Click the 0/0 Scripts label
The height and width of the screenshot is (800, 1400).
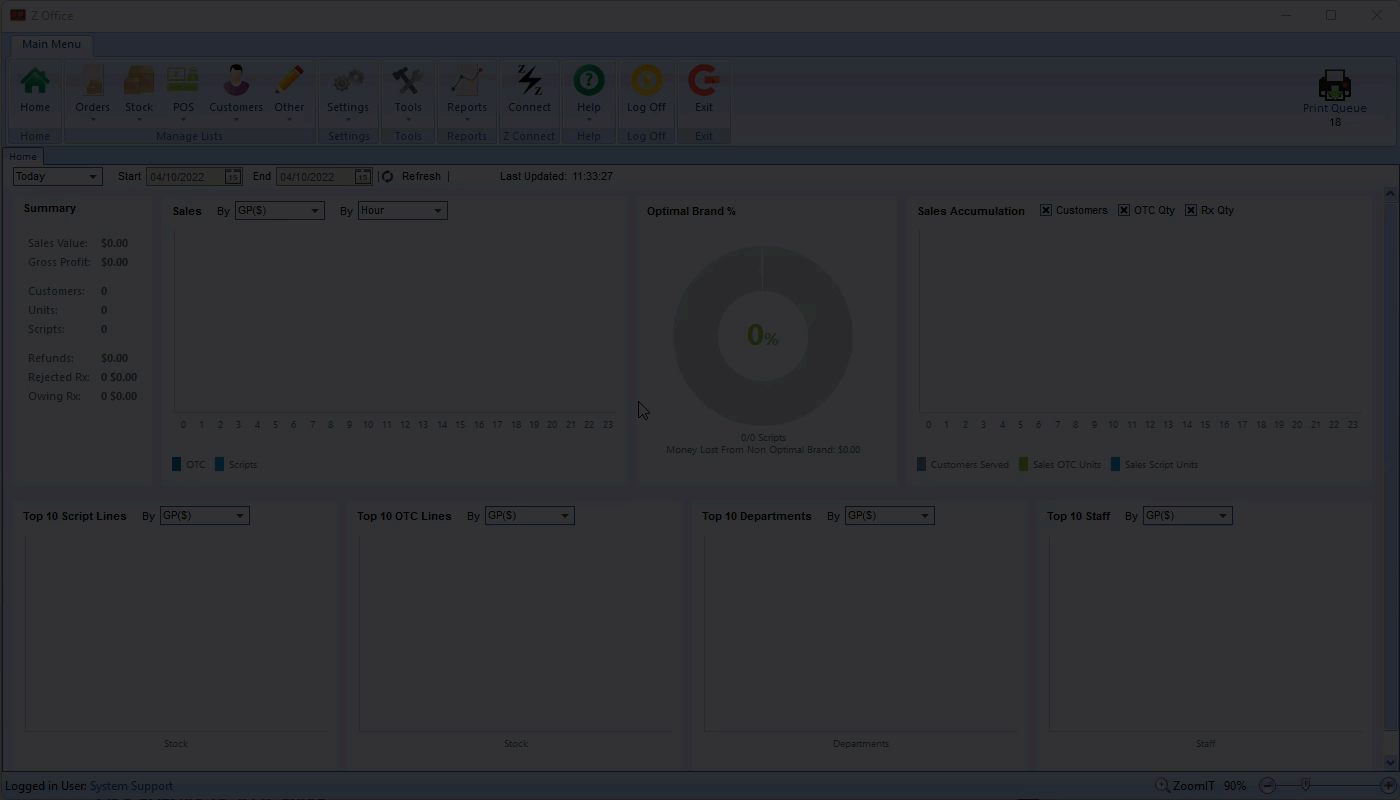pyautogui.click(x=763, y=438)
